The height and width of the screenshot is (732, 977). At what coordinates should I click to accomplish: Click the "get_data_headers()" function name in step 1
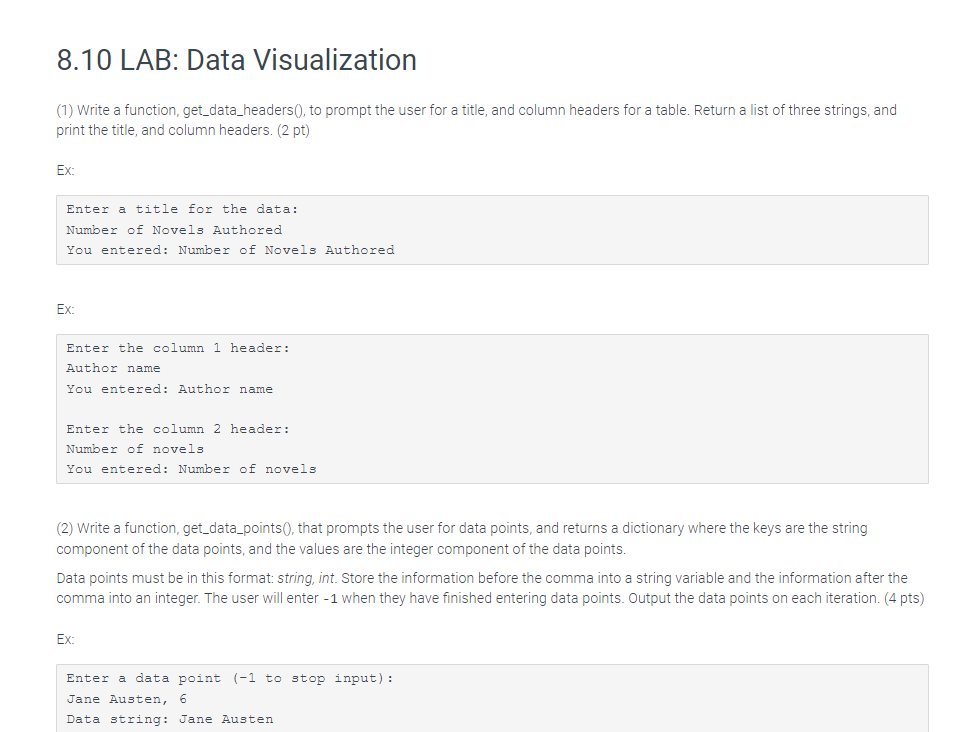point(244,110)
